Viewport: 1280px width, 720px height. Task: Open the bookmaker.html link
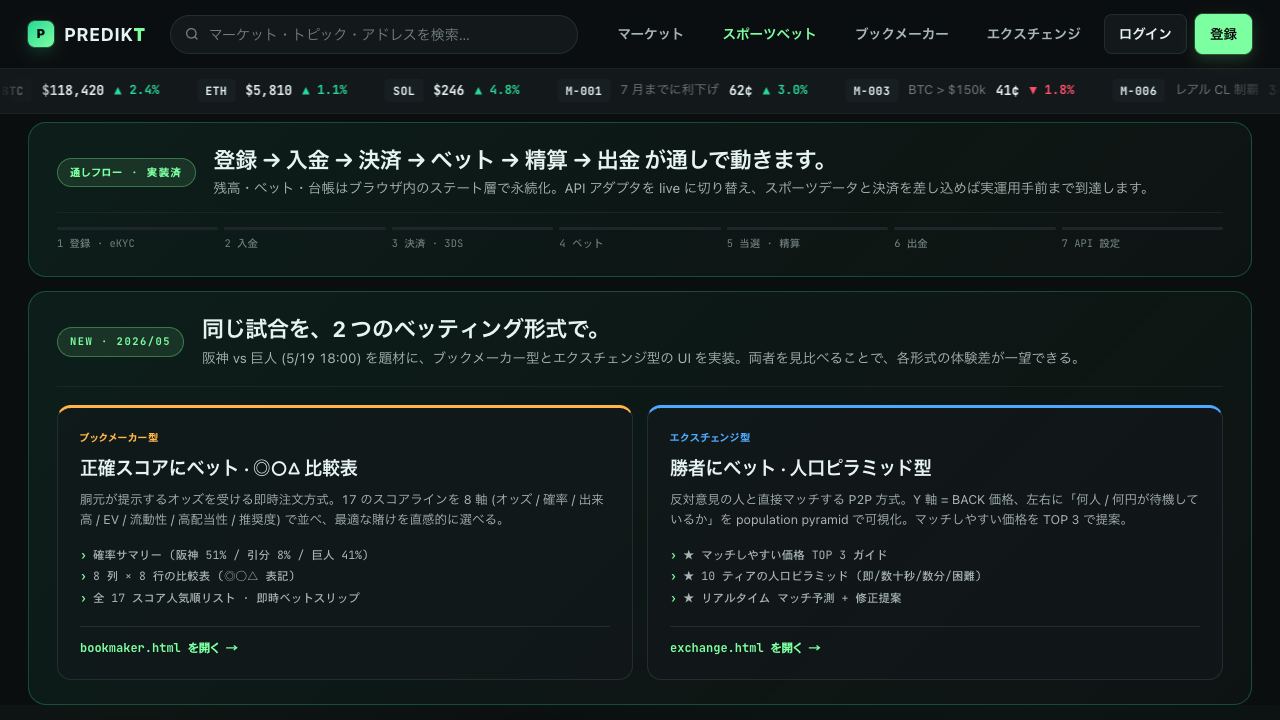[159, 648]
